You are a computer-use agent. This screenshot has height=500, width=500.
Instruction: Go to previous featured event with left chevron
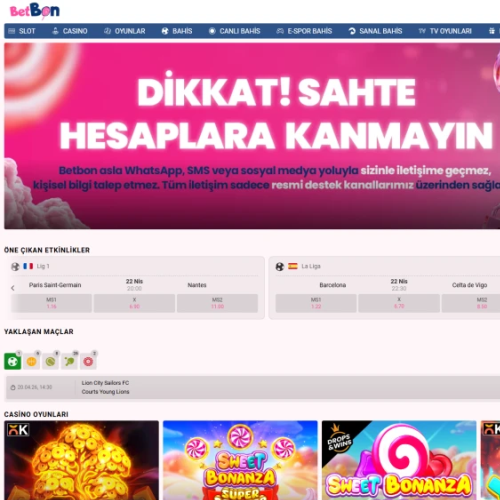(13, 288)
